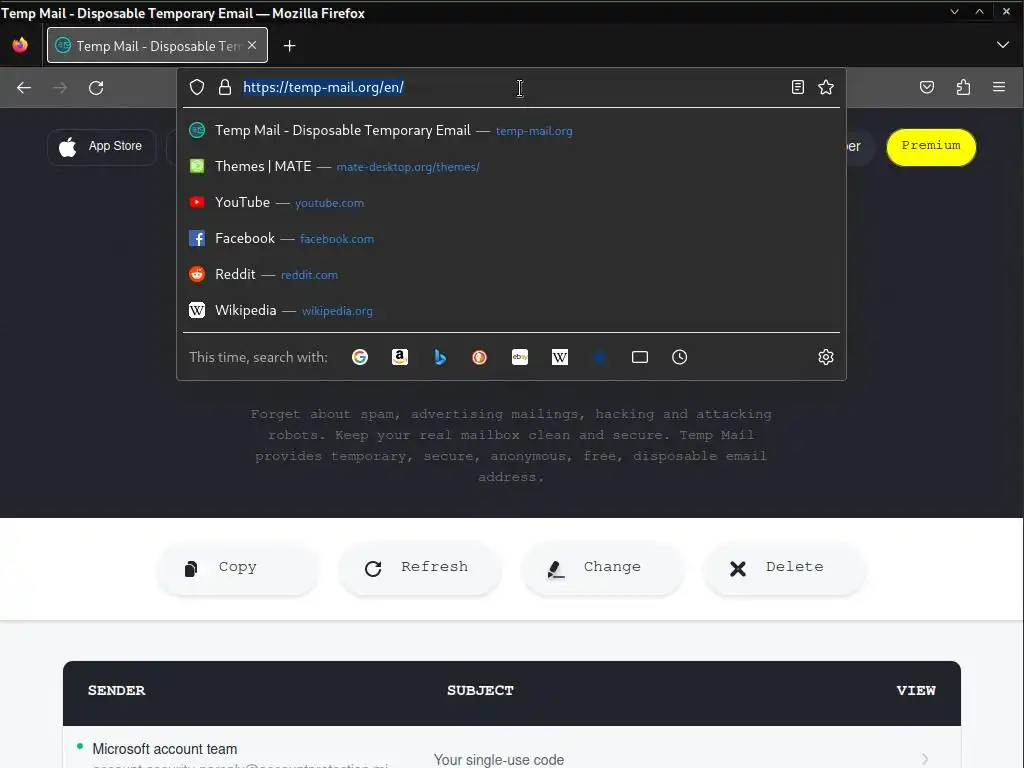Select Themes | MATE suggestion
Screen dimensions: 1024x768
click(511, 167)
